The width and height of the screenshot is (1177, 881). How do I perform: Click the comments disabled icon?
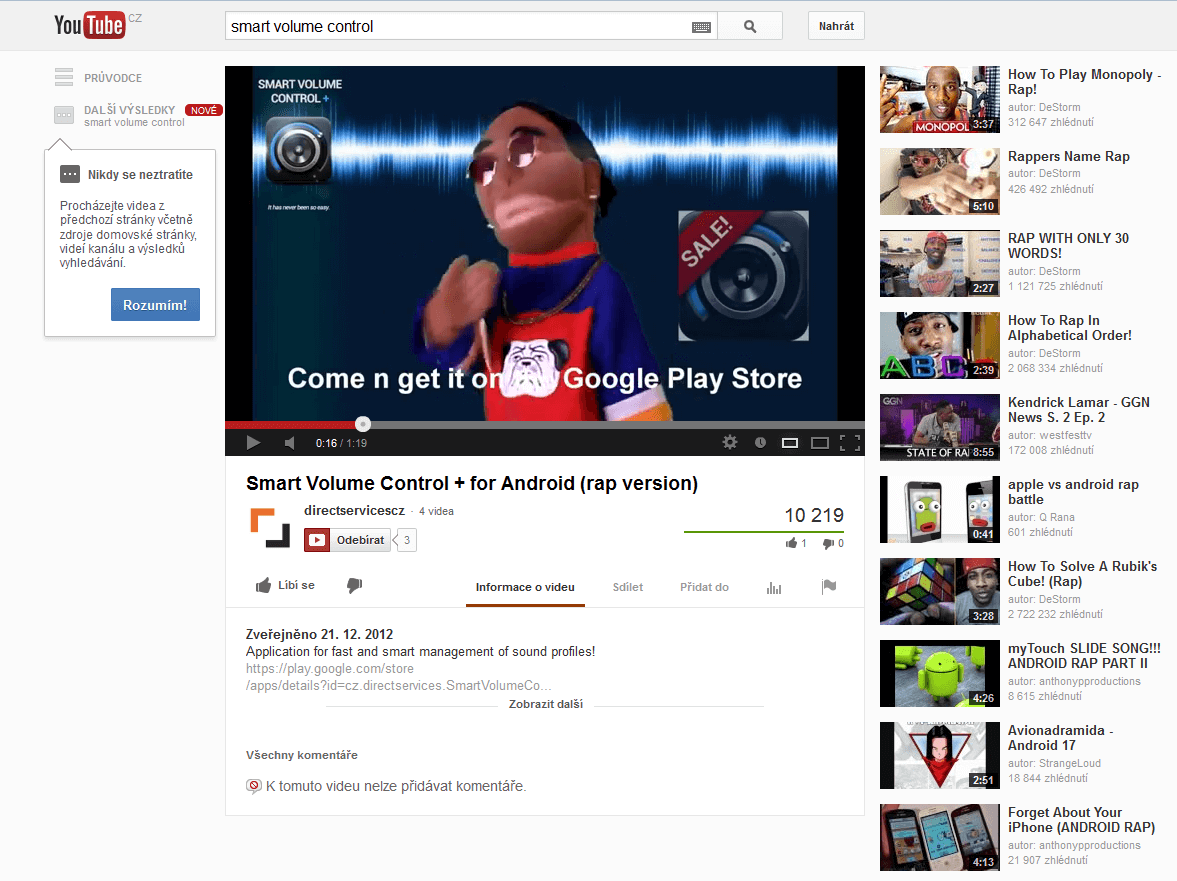pyautogui.click(x=254, y=786)
